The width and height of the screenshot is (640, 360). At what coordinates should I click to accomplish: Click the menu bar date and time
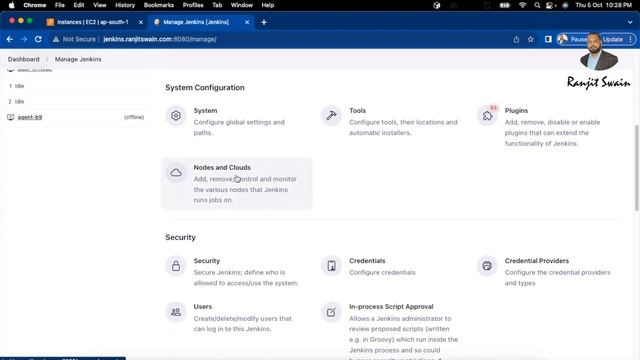tap(603, 5)
